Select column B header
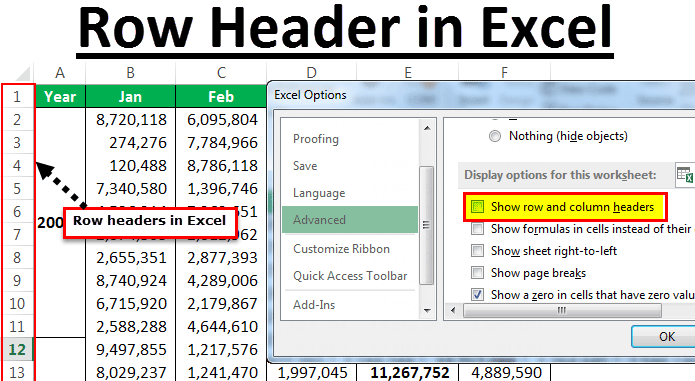 click(x=130, y=73)
